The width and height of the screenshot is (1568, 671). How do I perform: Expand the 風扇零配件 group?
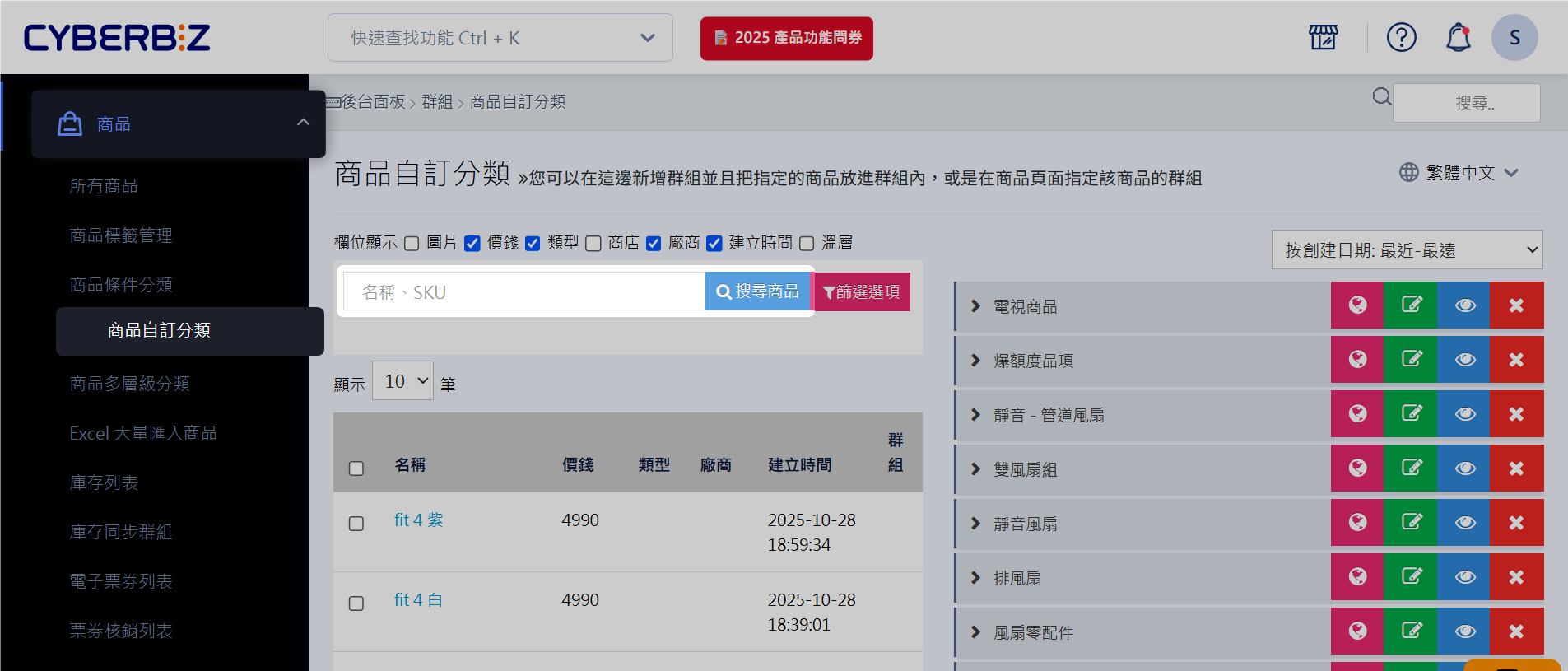(x=976, y=632)
